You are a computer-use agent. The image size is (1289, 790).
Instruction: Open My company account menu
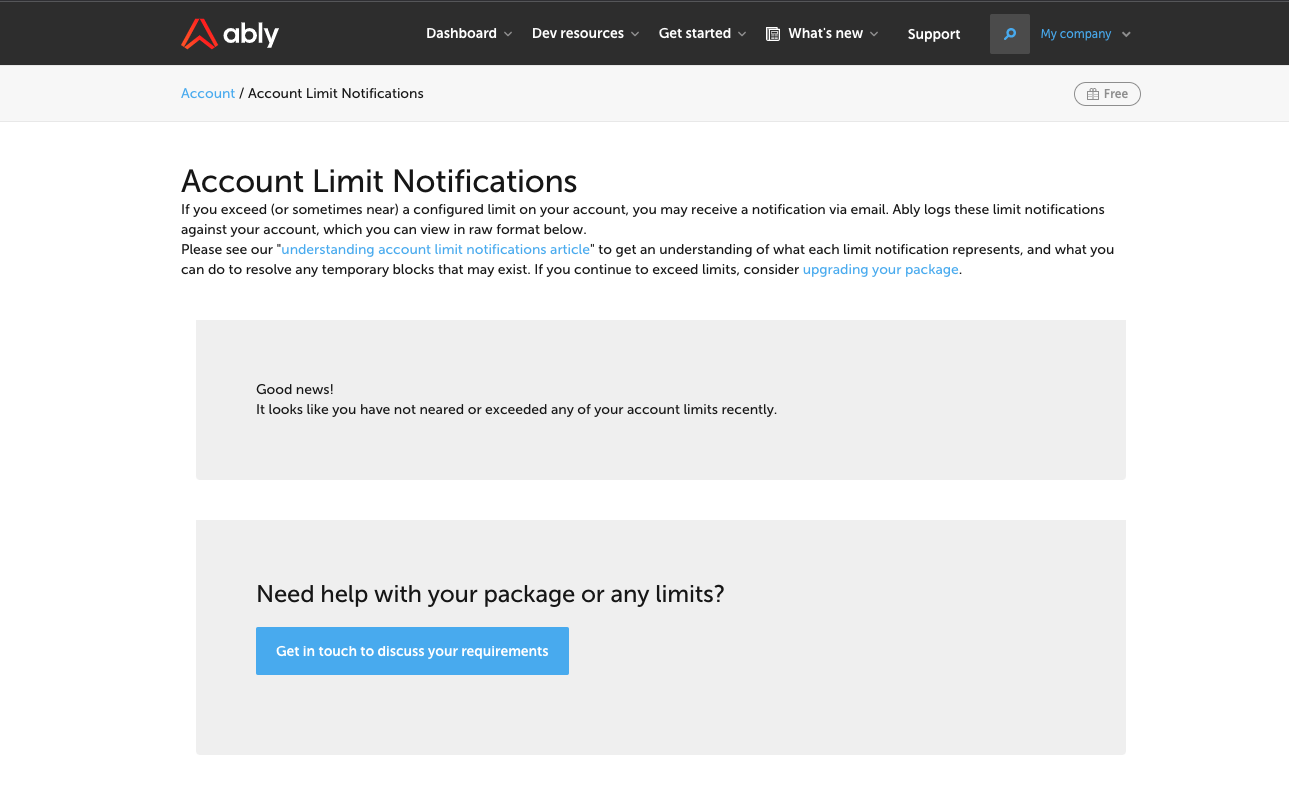(1076, 34)
